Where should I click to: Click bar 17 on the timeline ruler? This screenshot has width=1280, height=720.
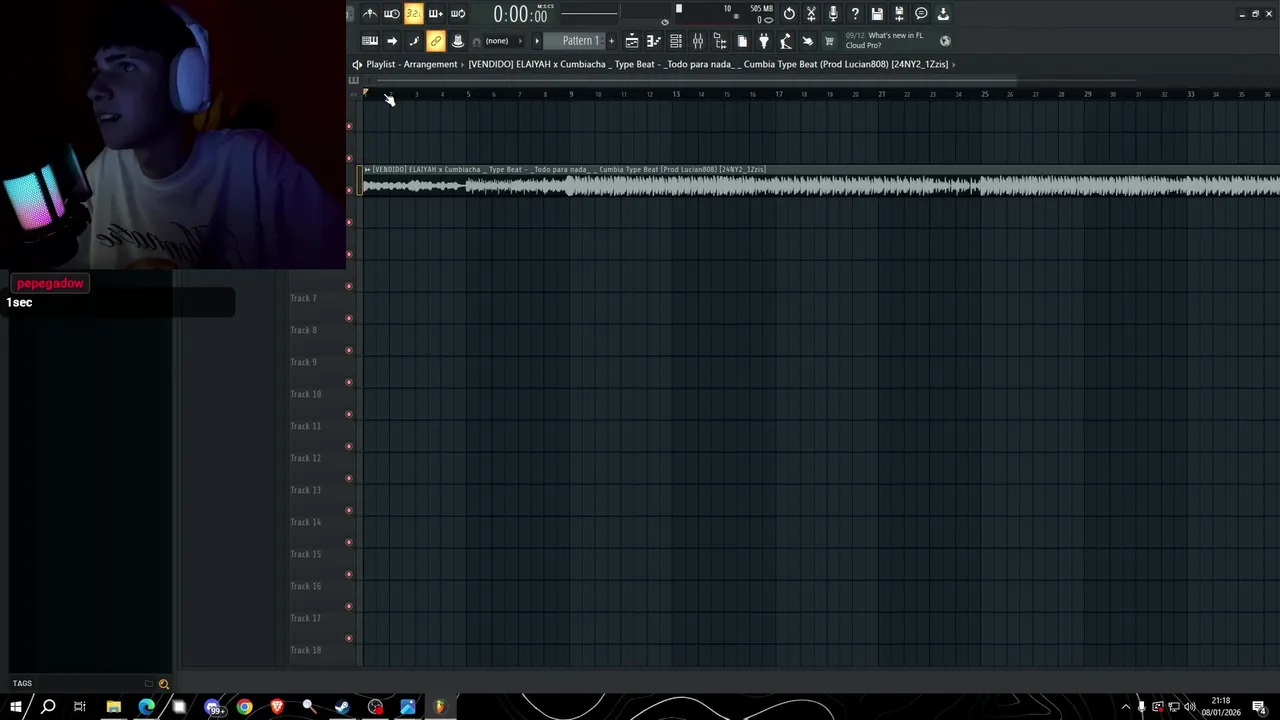(778, 95)
